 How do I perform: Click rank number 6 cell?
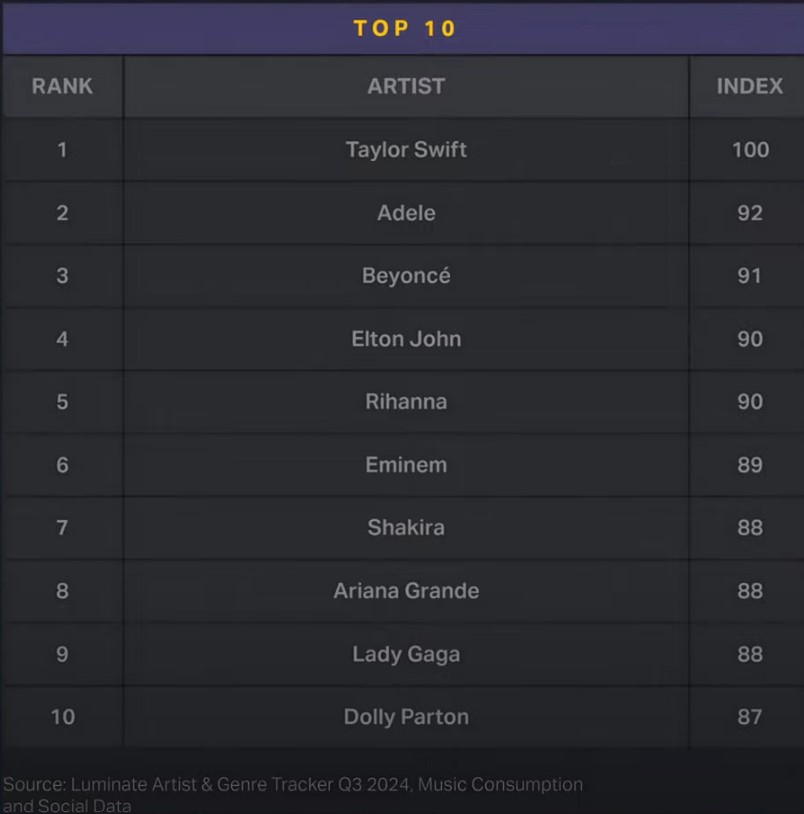pyautogui.click(x=62, y=465)
